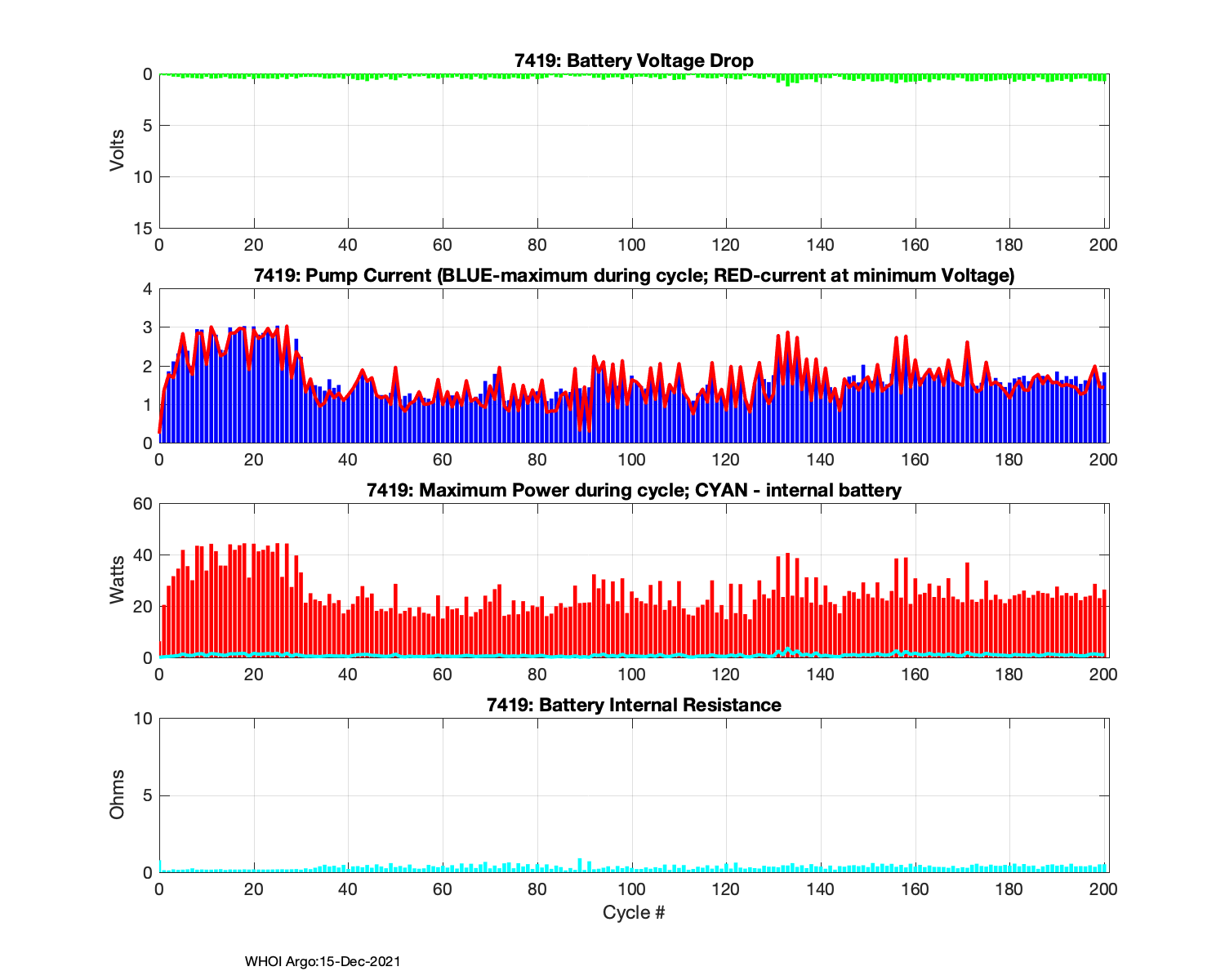The image size is (1225, 980).
Task: Click the 200 x-tick under Battery Voltage Drop plot
Action: coord(1104,245)
